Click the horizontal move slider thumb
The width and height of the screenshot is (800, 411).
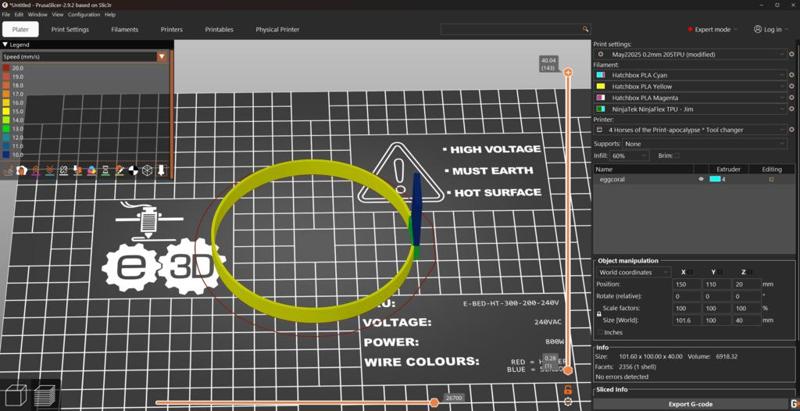pyautogui.click(x=434, y=403)
